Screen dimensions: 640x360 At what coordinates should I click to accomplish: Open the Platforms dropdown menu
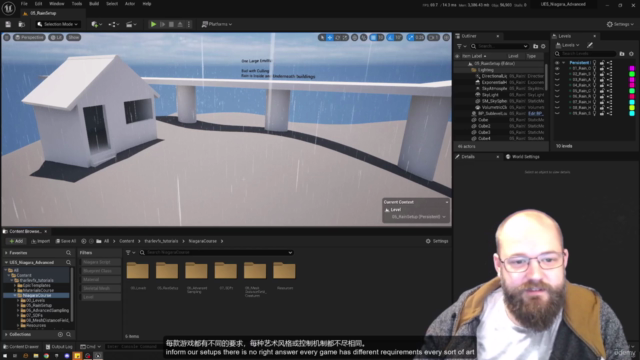click(x=217, y=24)
